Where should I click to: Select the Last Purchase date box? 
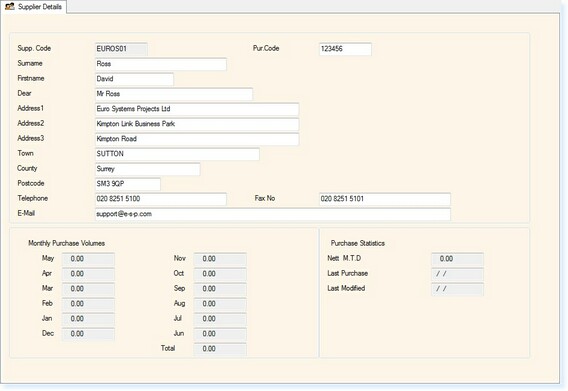click(457, 274)
